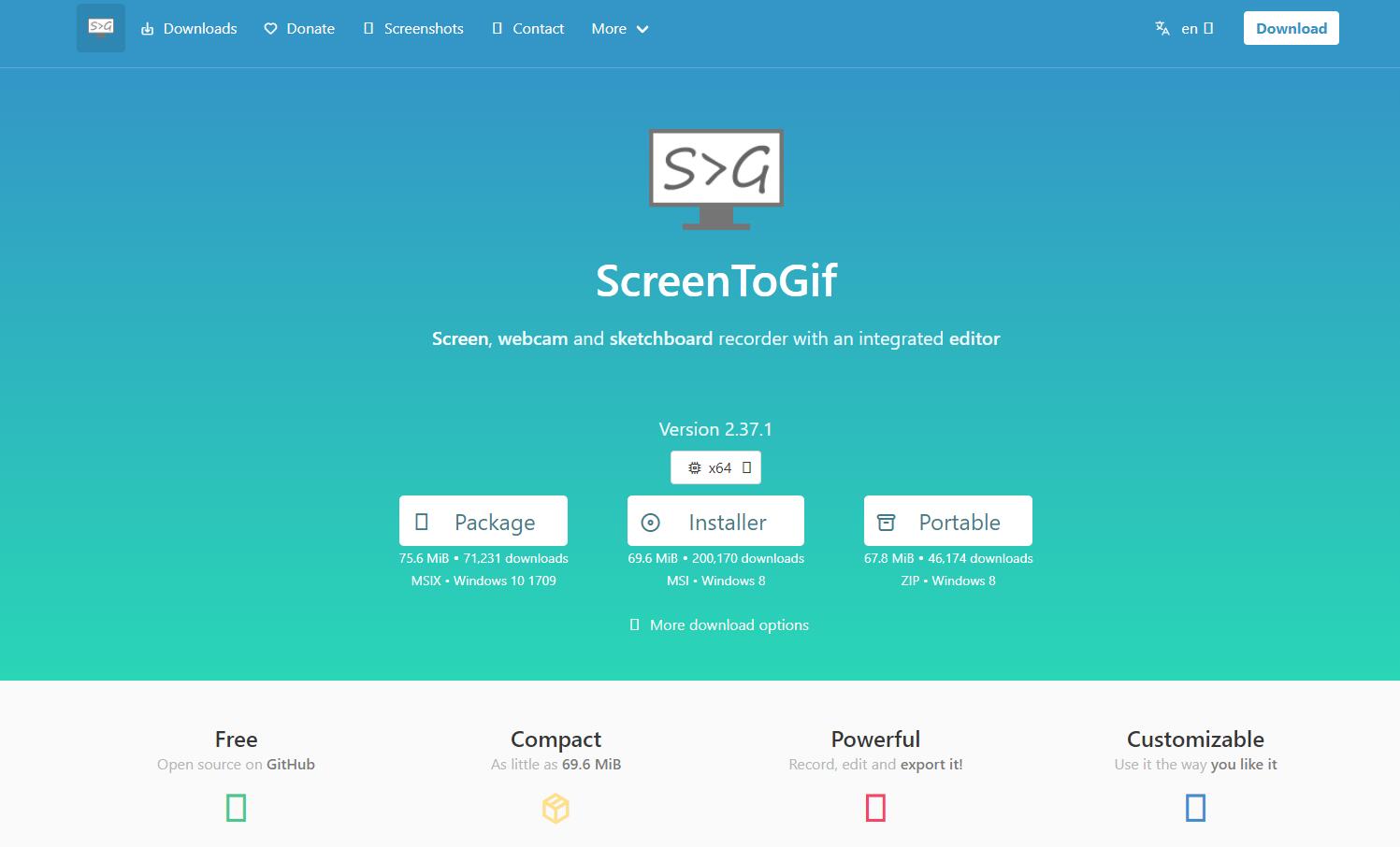This screenshot has height=847, width=1400.
Task: Open More download options
Action: pyautogui.click(x=719, y=624)
